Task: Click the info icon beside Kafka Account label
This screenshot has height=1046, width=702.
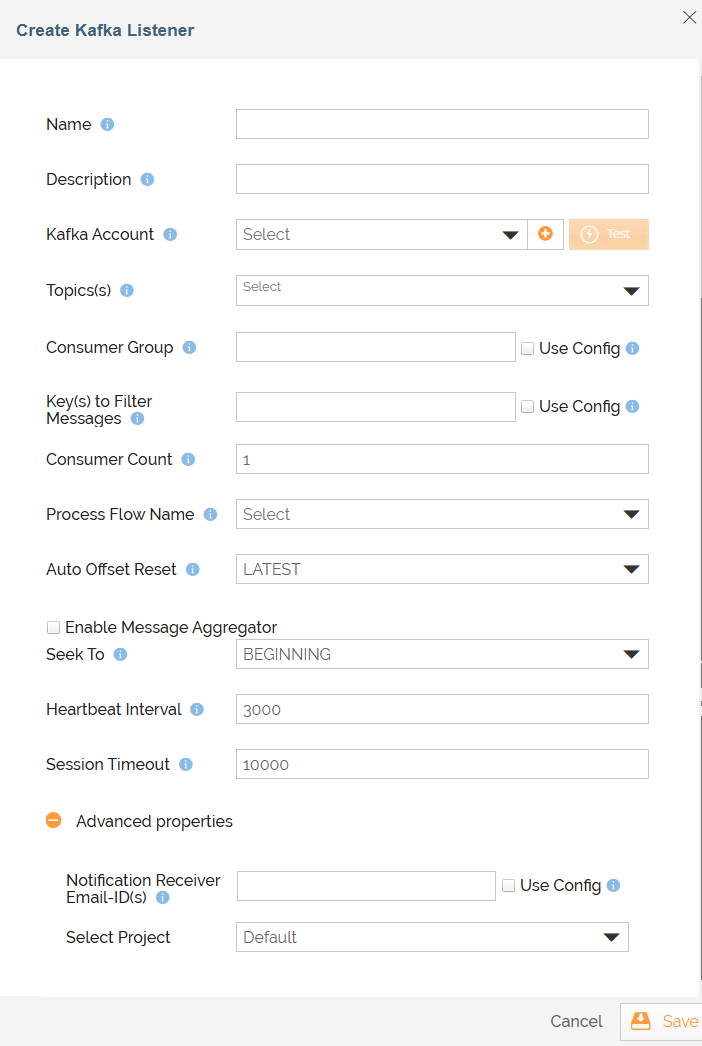Action: [170, 235]
